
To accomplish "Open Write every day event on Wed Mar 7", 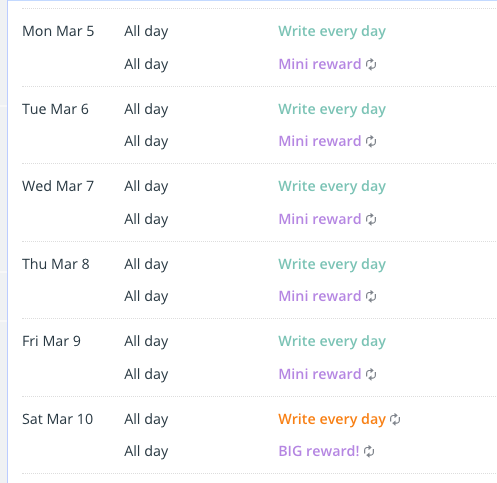I will click(x=332, y=187).
